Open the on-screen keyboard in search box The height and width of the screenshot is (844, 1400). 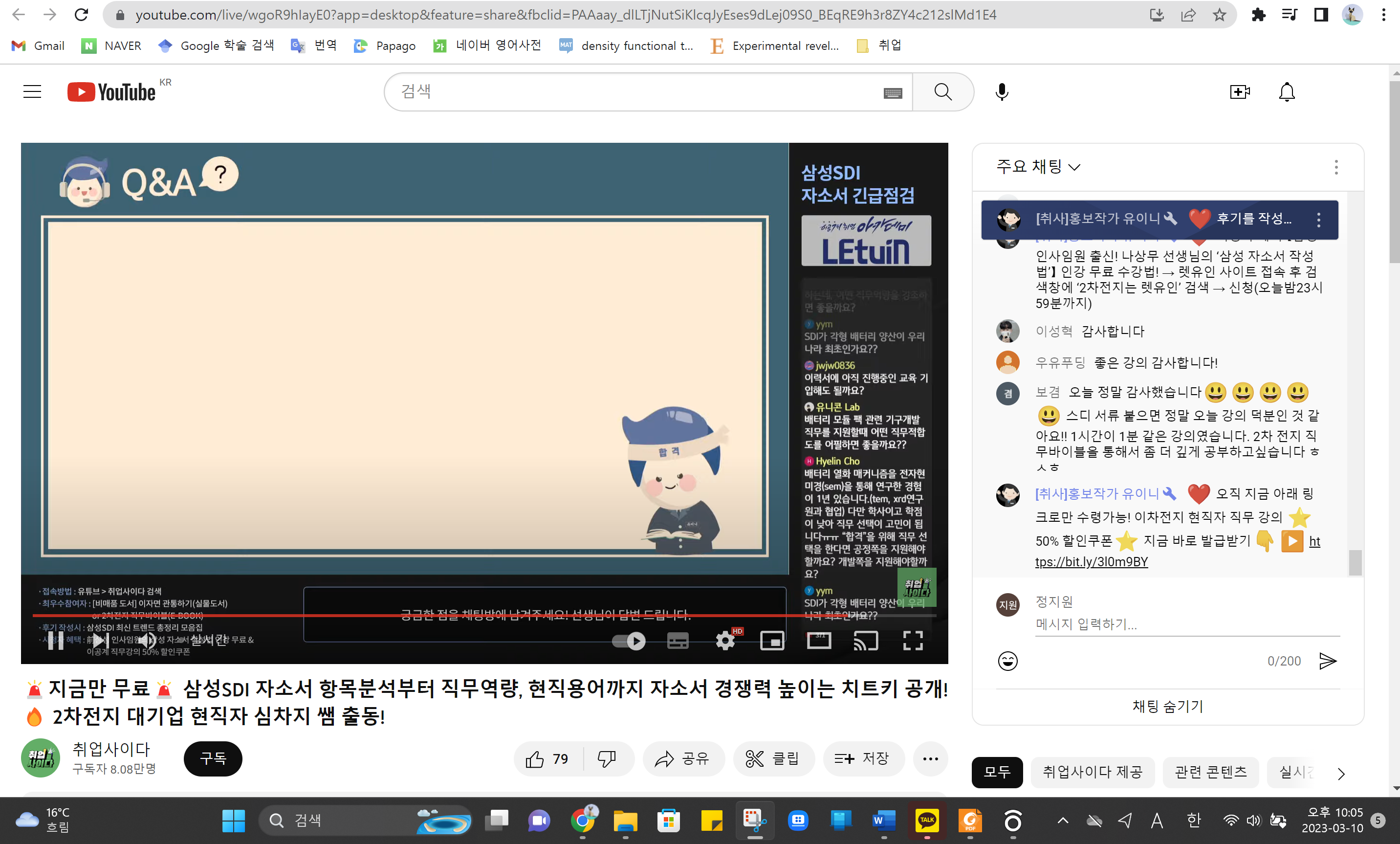[893, 92]
